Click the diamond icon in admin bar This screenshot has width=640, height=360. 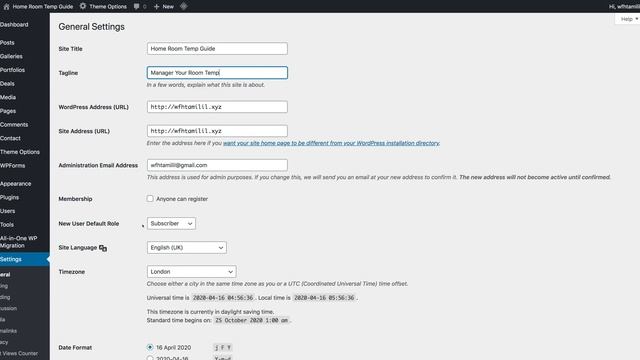(x=184, y=6)
